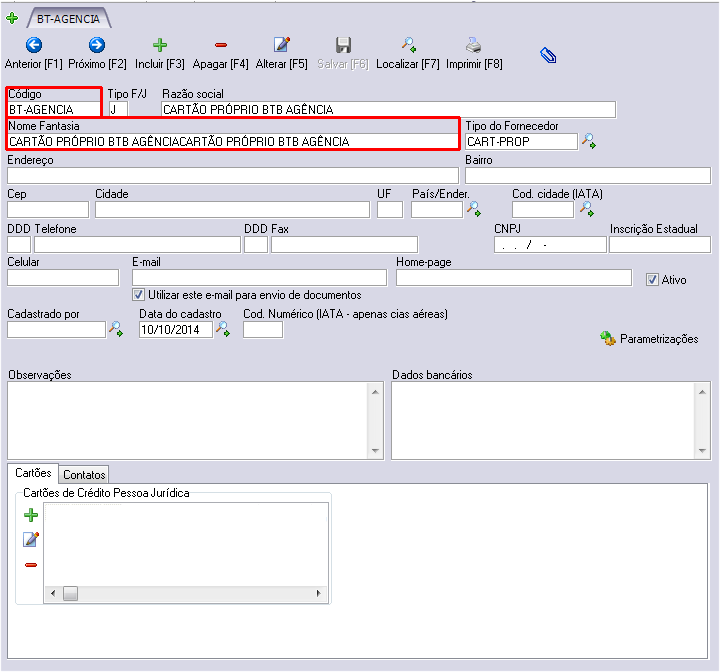Switch to the Contatos tab
This screenshot has height=672, width=720.
84,474
